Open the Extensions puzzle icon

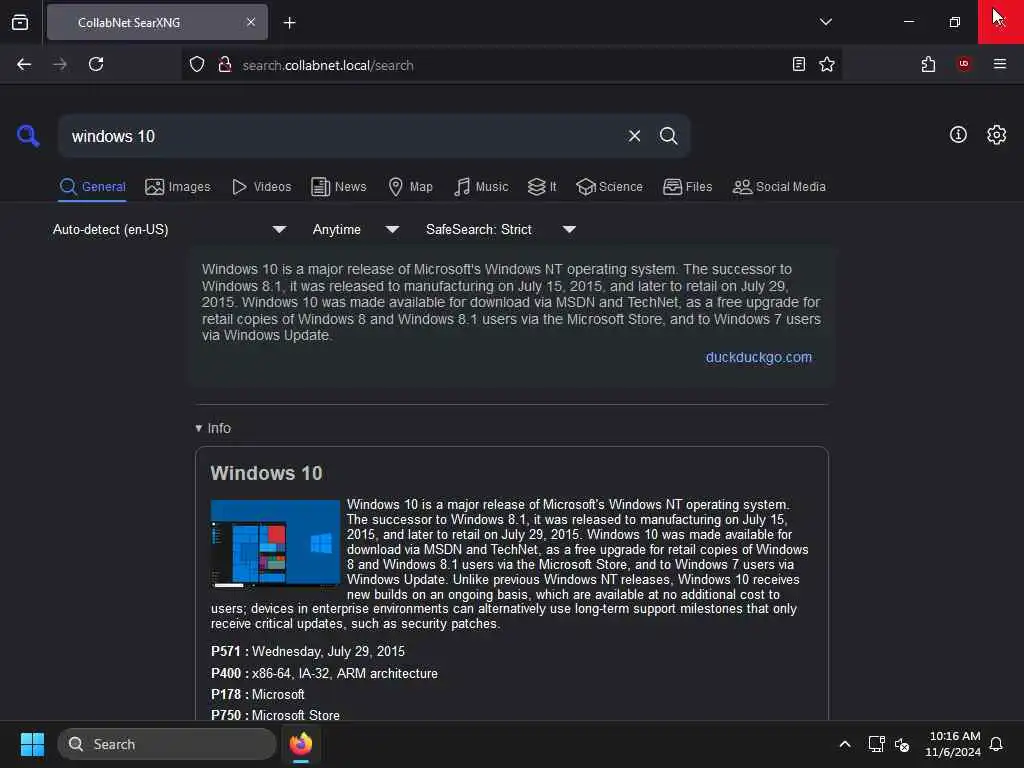point(928,64)
